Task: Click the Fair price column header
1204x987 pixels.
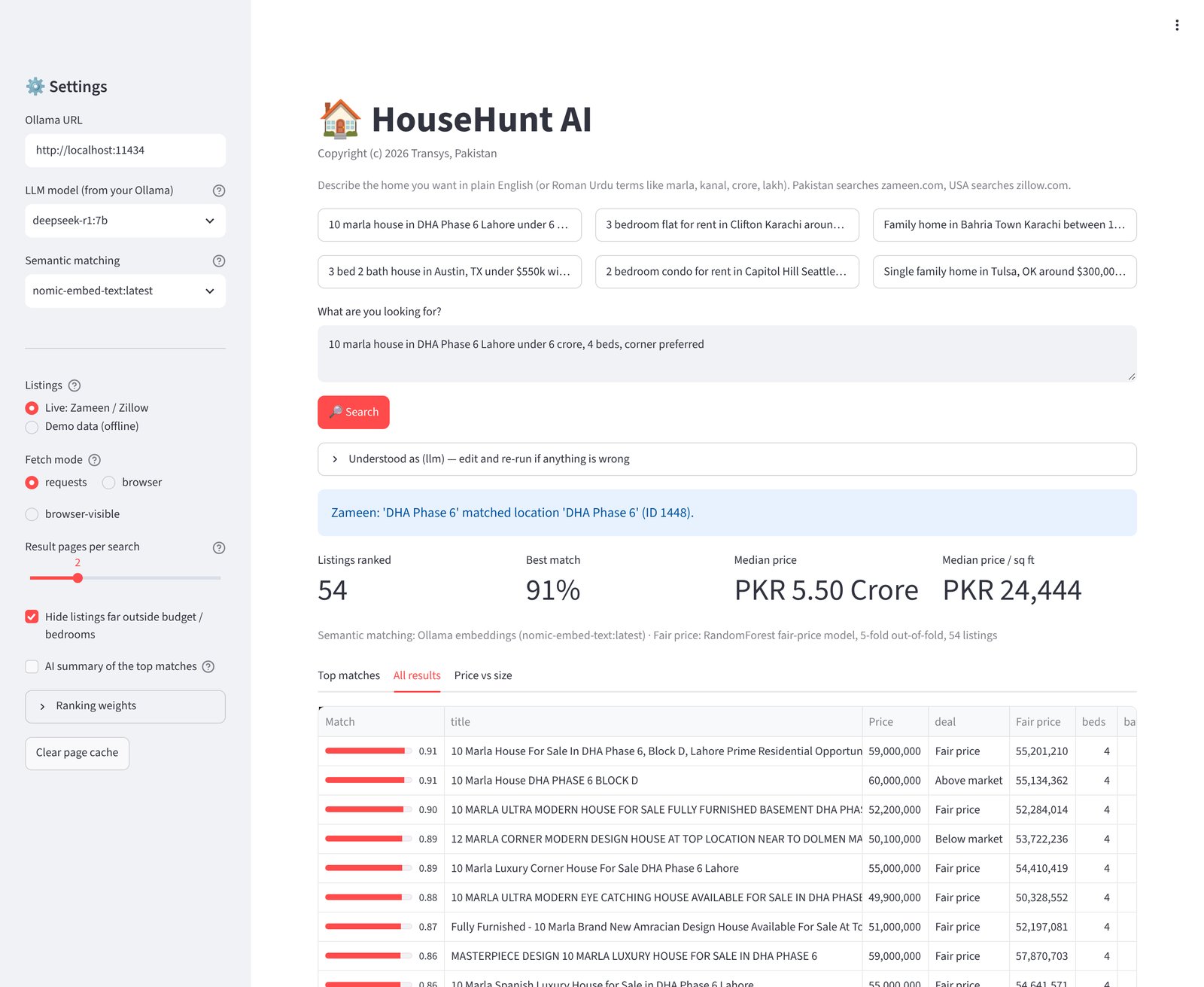Action: click(1042, 722)
